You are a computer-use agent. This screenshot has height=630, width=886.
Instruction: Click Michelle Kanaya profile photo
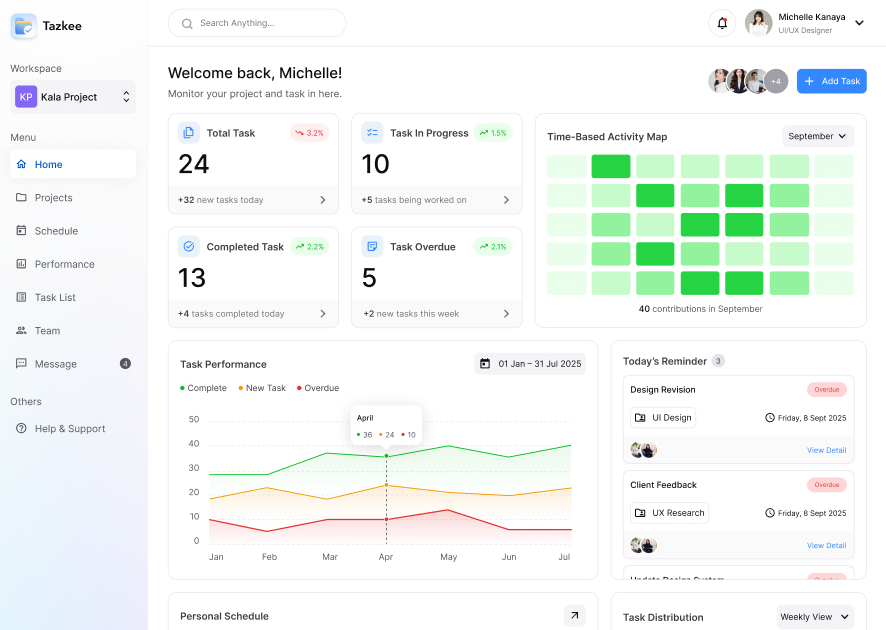pyautogui.click(x=758, y=23)
